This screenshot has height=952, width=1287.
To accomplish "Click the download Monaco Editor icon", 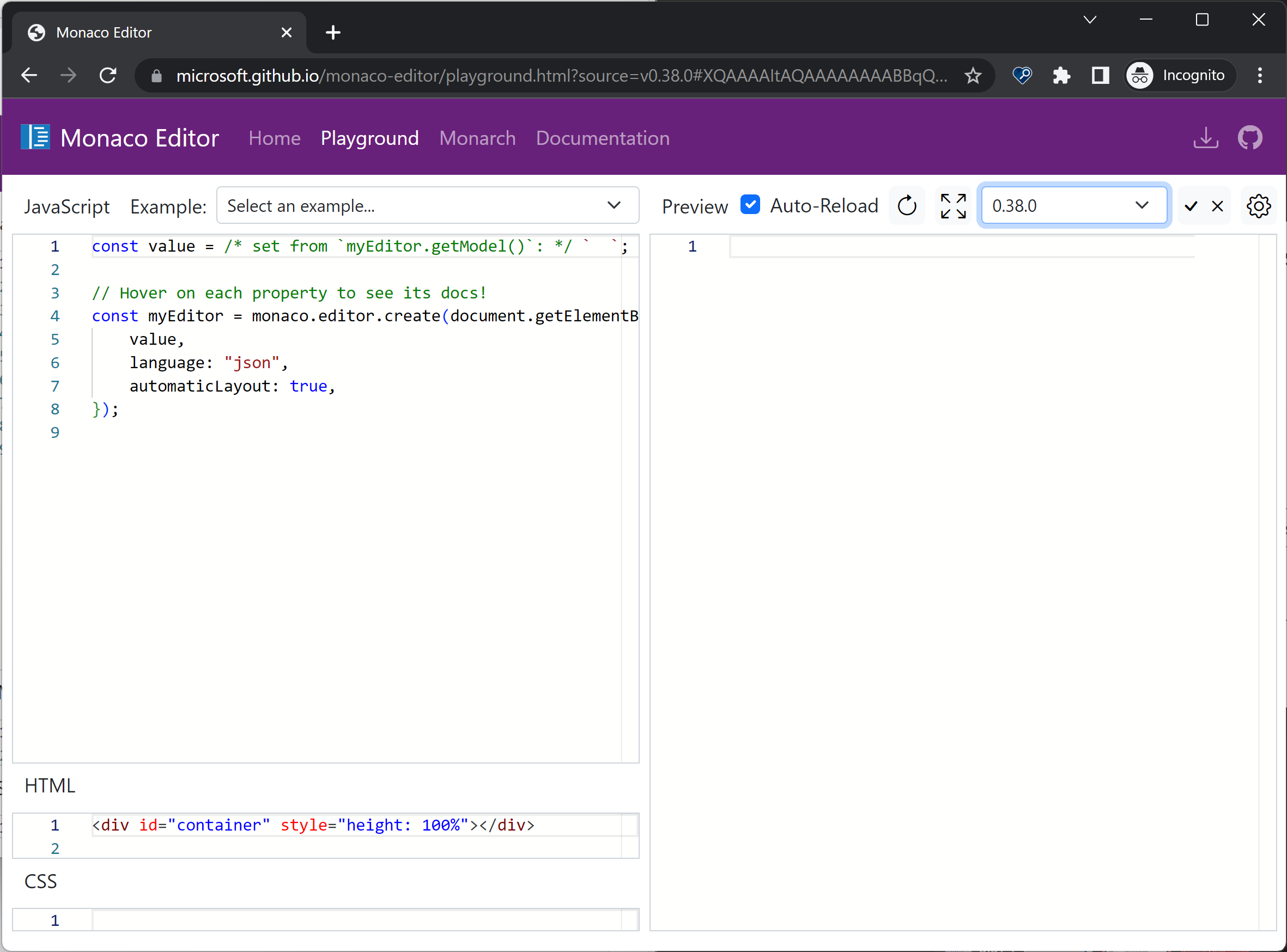I will [1206, 137].
